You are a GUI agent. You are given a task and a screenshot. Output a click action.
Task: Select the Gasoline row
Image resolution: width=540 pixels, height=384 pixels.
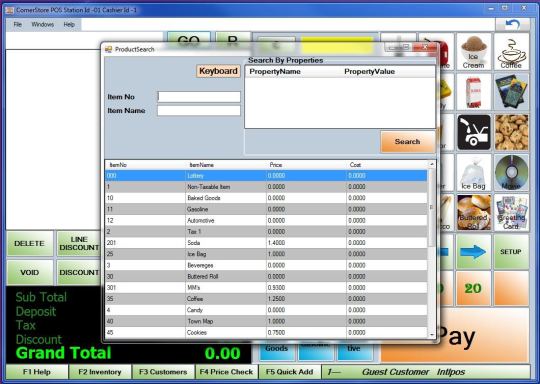(266, 209)
